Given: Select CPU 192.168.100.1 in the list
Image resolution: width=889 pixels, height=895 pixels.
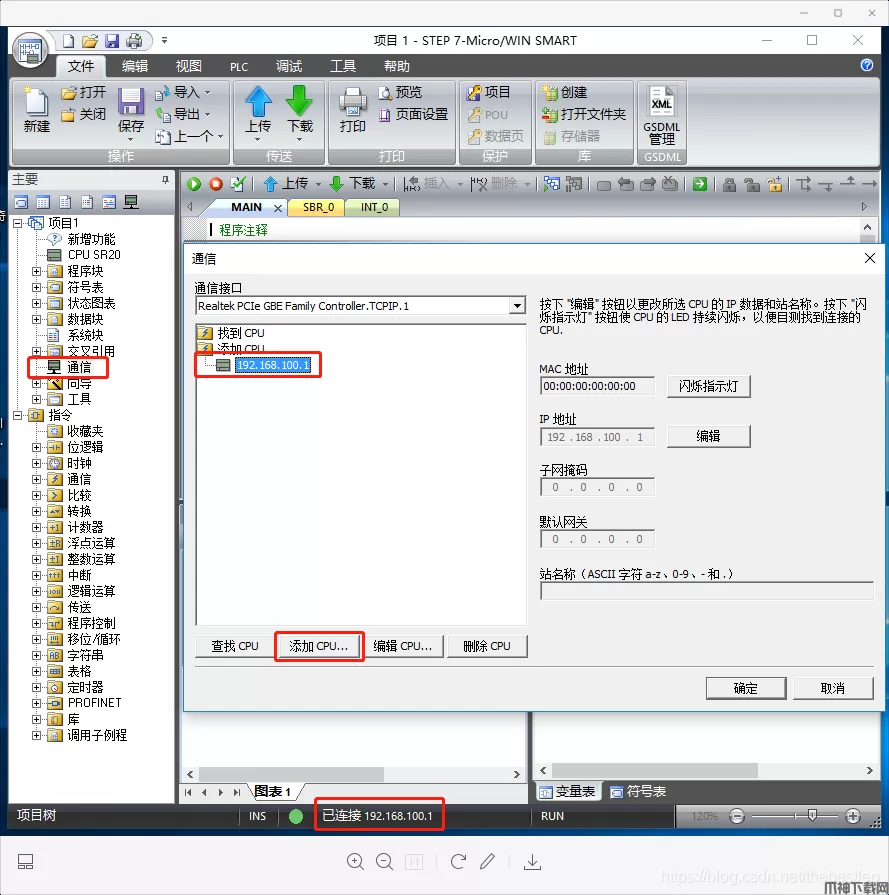Looking at the screenshot, I should click(273, 365).
